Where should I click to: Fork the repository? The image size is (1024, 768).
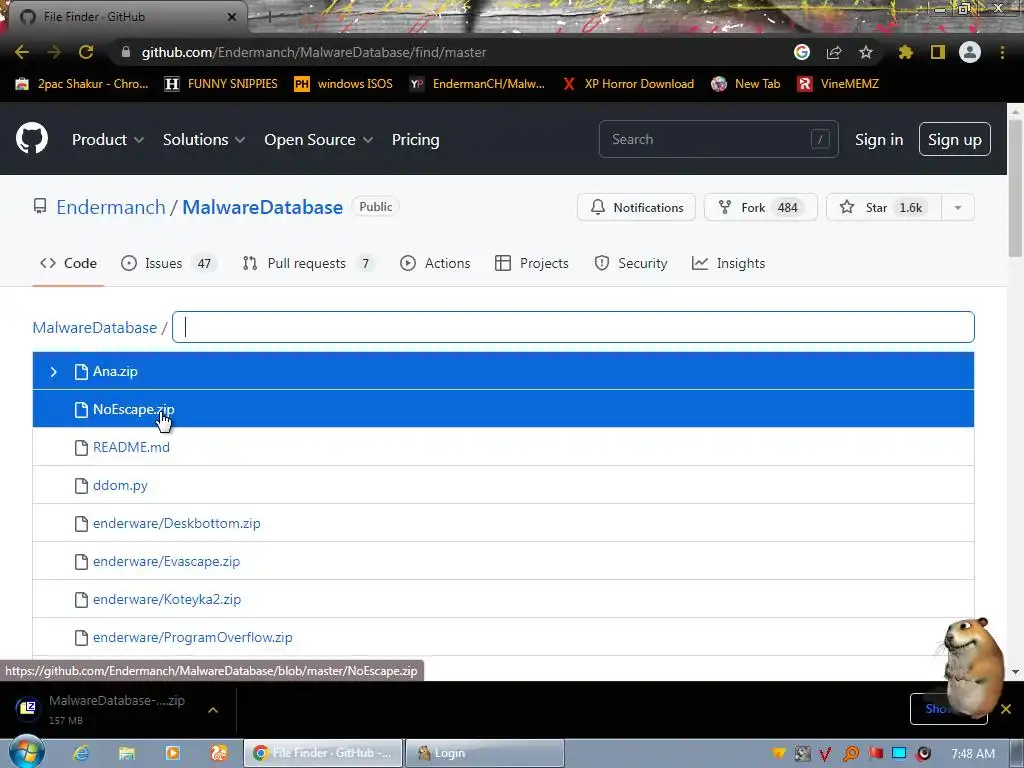(761, 207)
